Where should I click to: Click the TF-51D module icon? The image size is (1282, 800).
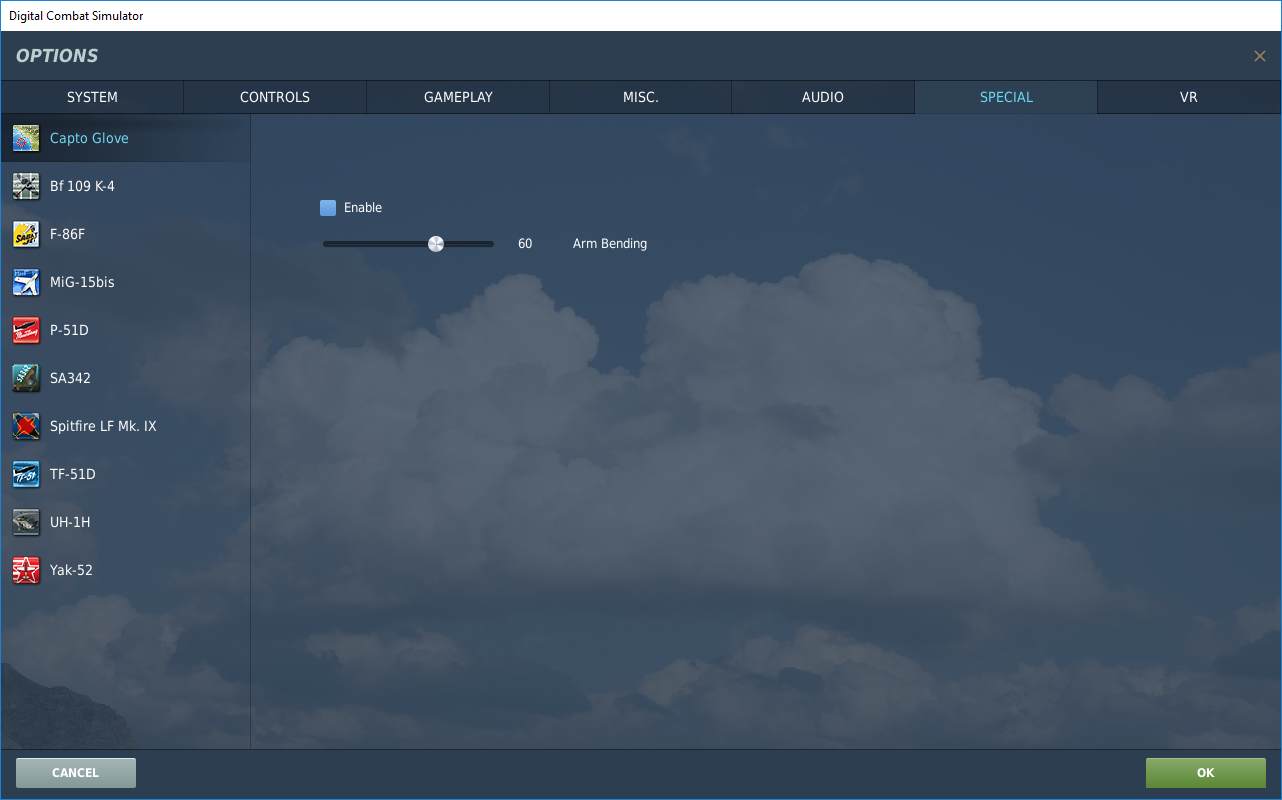coord(26,474)
